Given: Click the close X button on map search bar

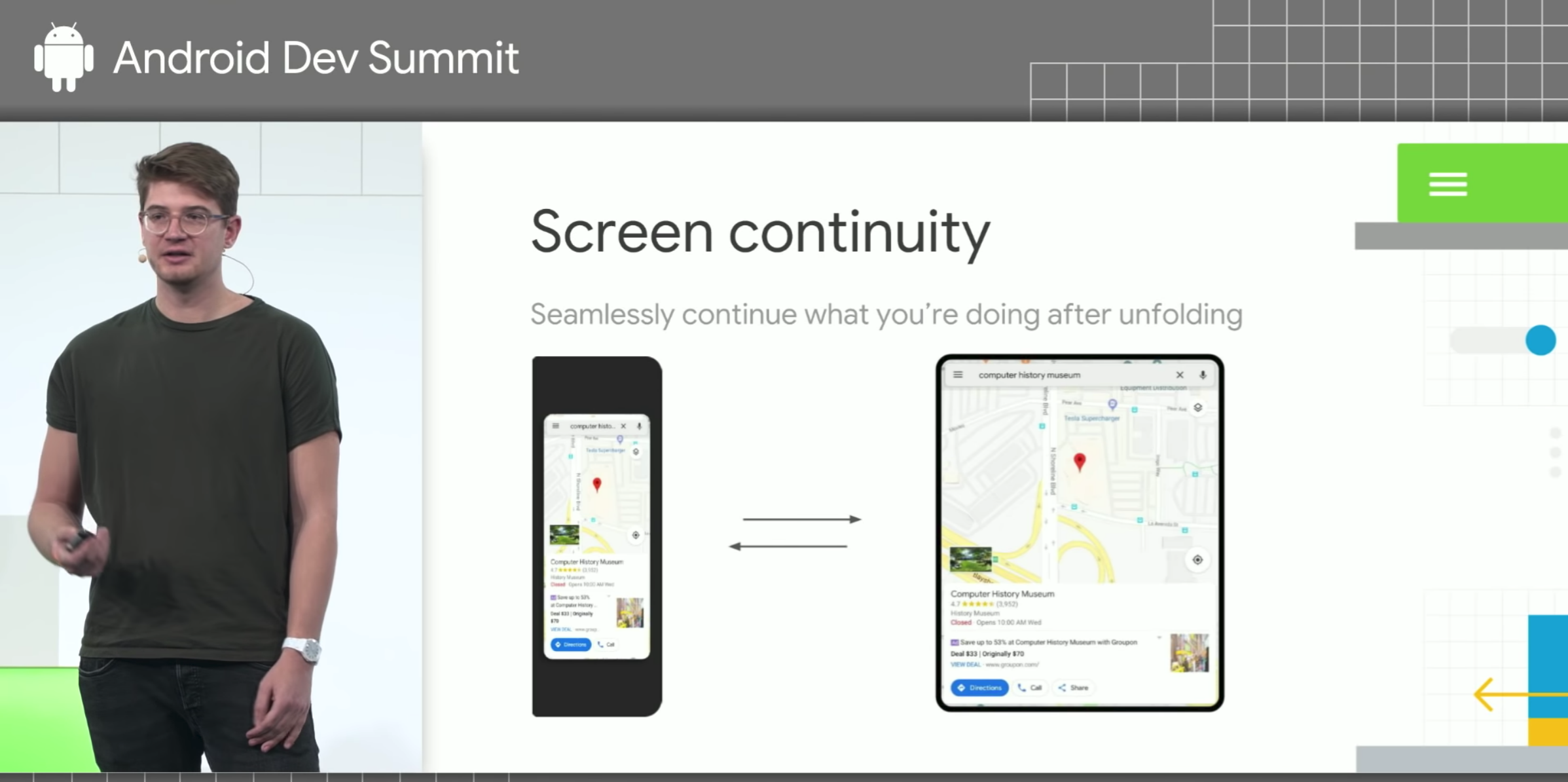Looking at the screenshot, I should pyautogui.click(x=1179, y=375).
